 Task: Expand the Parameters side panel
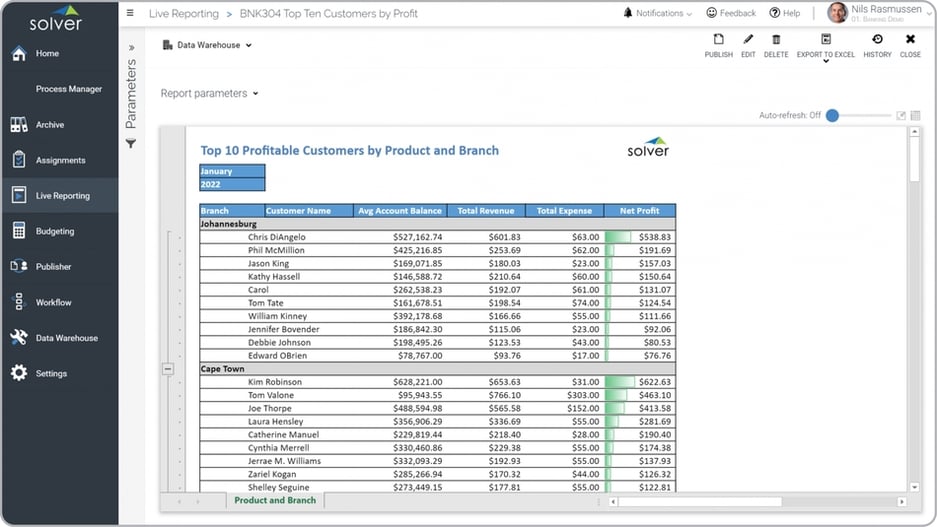(x=131, y=47)
